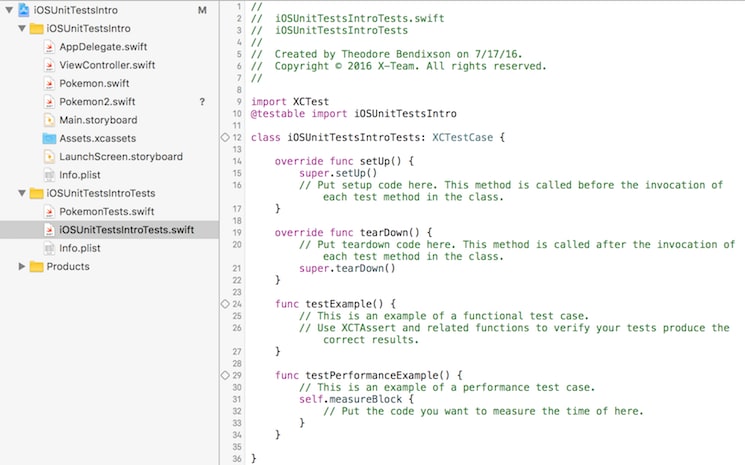Open Main.storyboard
This screenshot has width=745, height=465.
click(x=98, y=120)
